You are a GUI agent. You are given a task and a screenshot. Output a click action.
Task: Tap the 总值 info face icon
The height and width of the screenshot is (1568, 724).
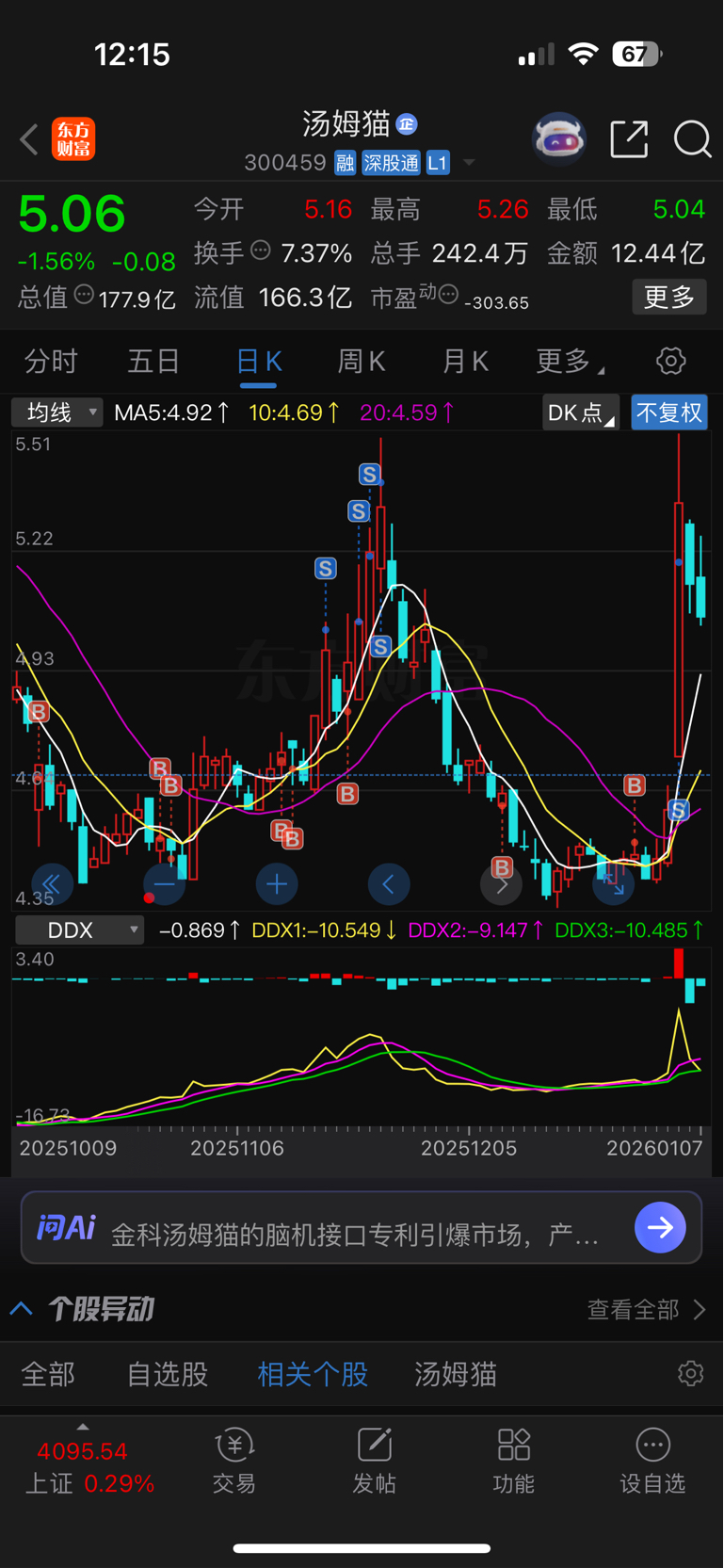pos(84,295)
